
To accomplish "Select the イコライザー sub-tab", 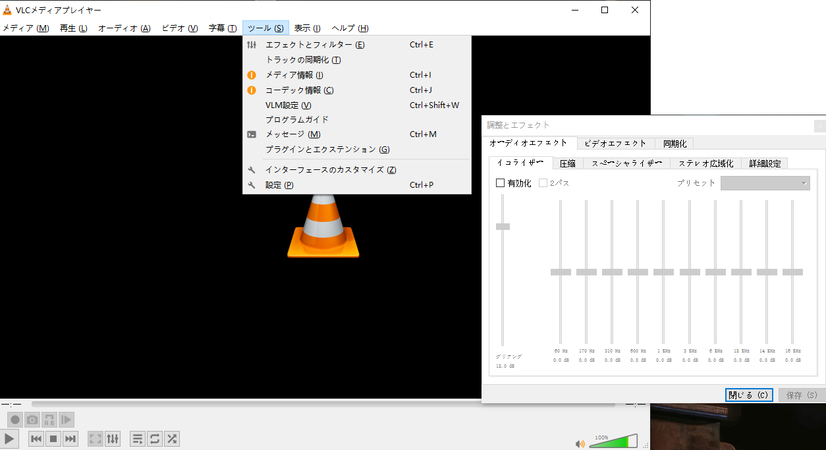I will [520, 163].
